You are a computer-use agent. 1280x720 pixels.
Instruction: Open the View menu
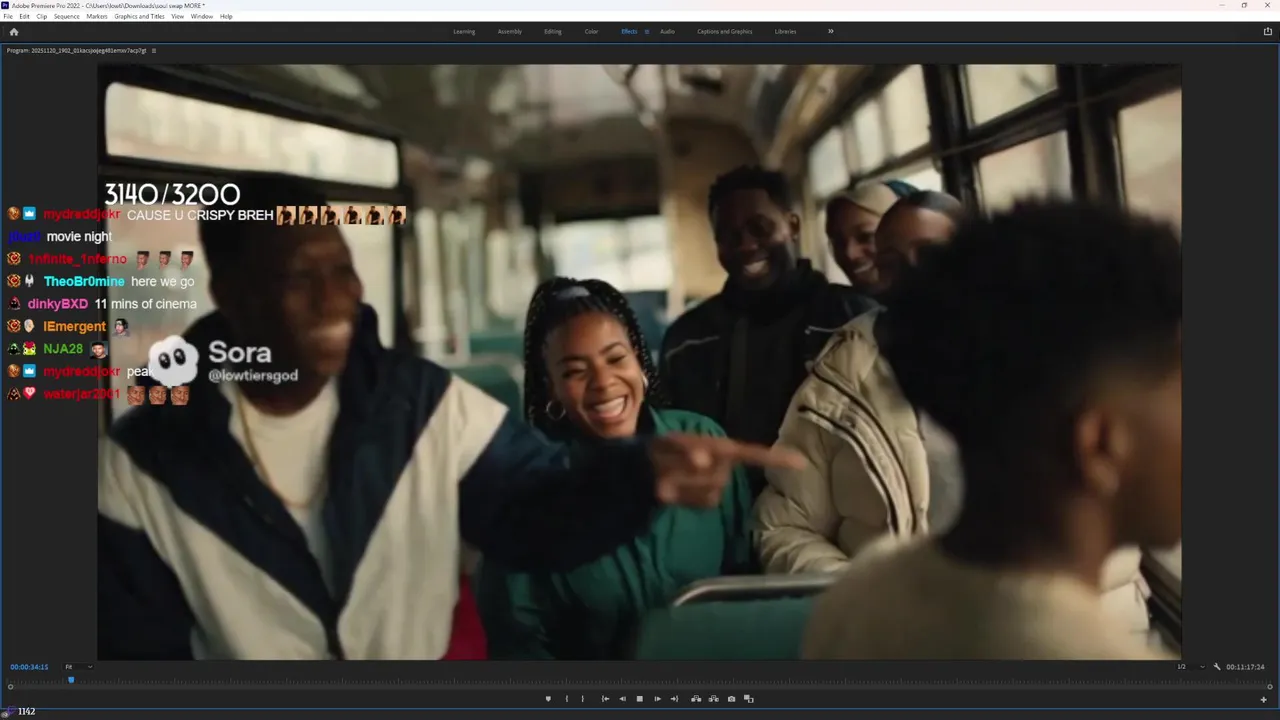coord(177,16)
